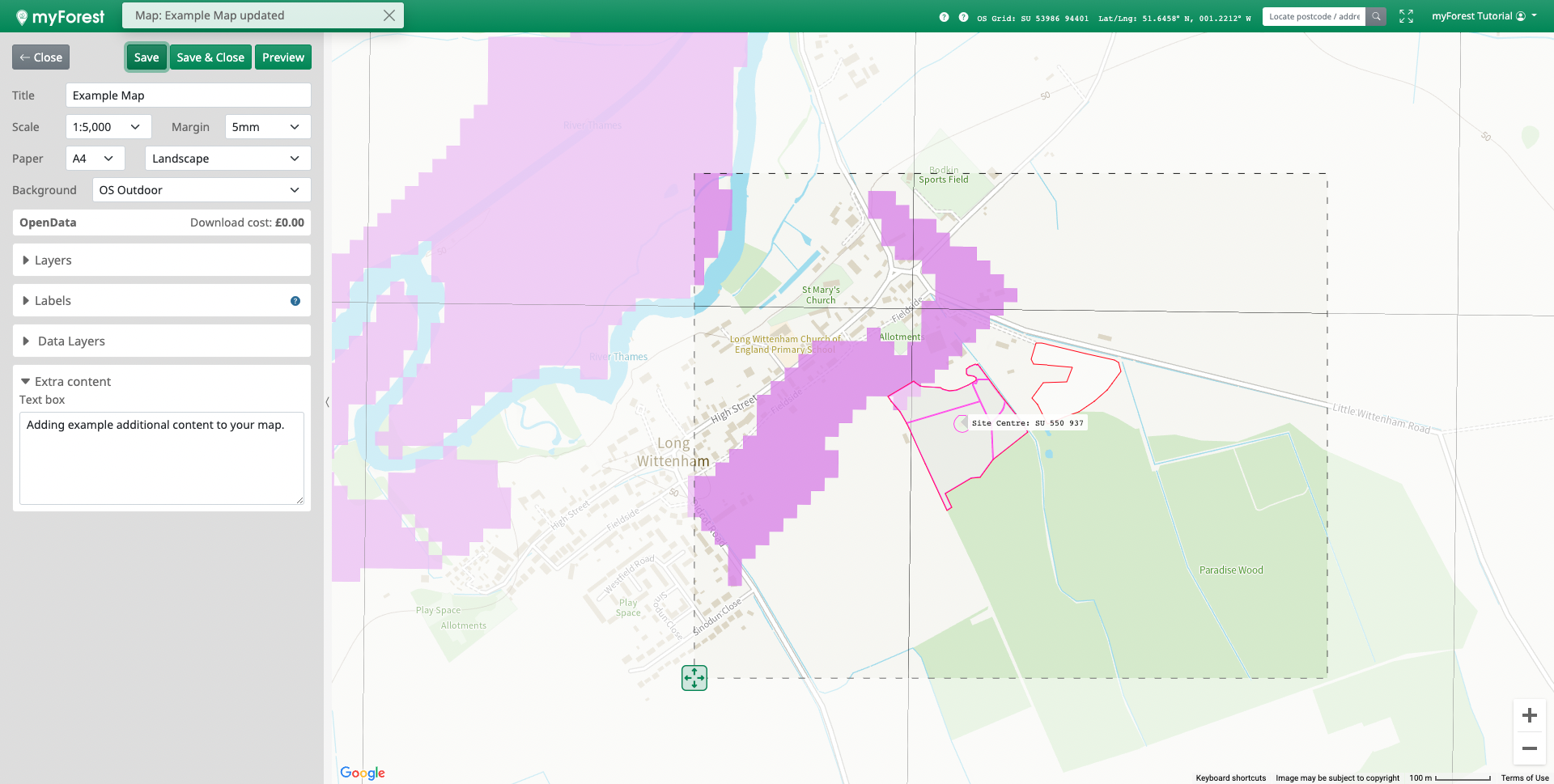Open the myForest Tutorial account menu

[x=1484, y=16]
